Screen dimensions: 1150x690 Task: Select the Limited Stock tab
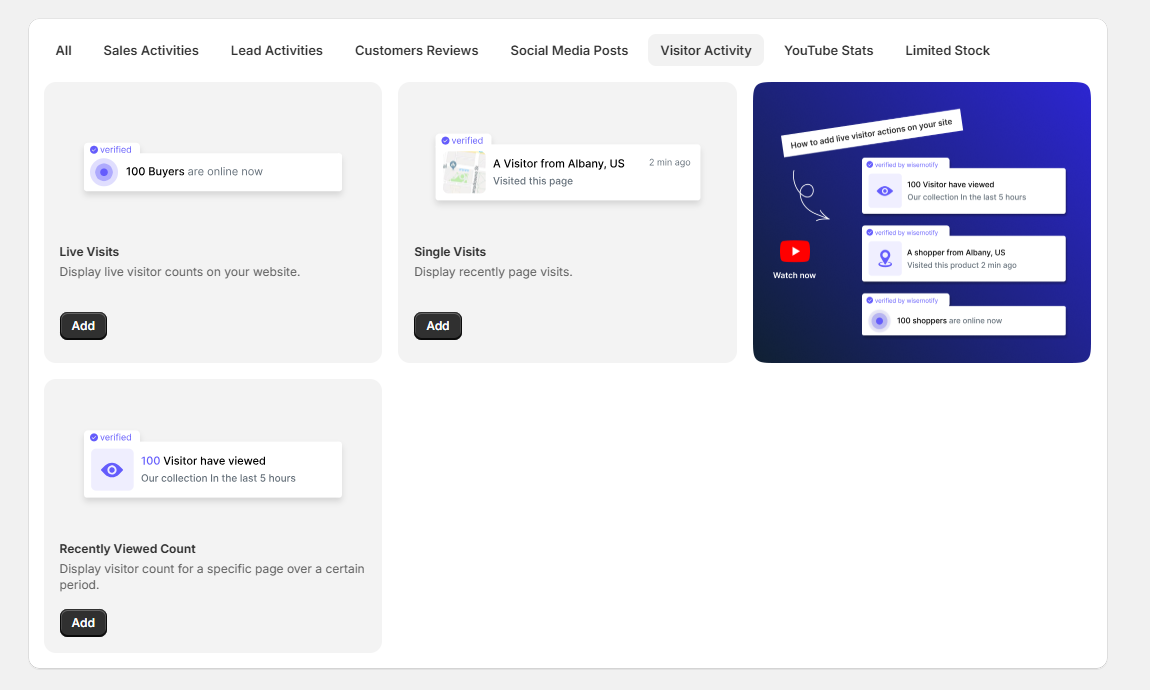point(947,50)
